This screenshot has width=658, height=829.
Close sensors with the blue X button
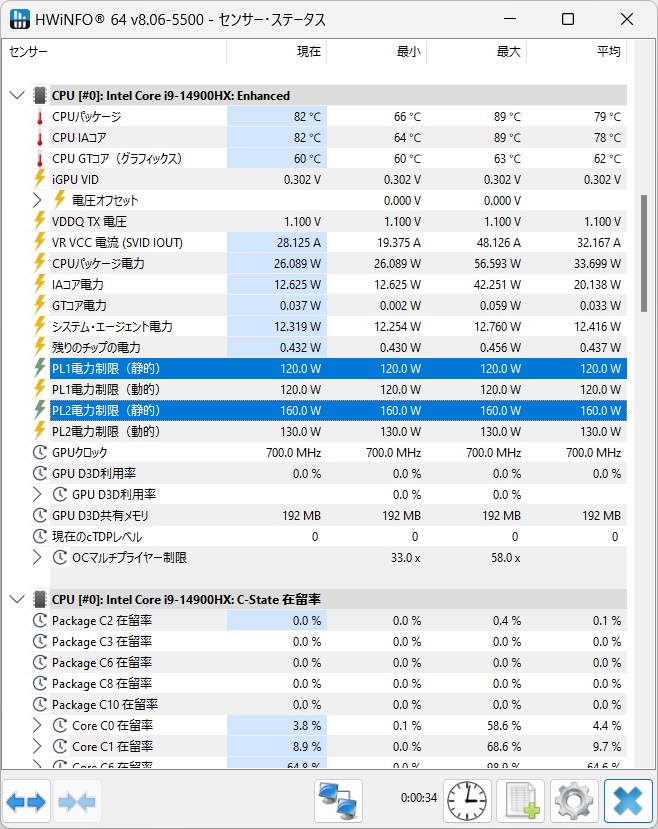coord(628,802)
